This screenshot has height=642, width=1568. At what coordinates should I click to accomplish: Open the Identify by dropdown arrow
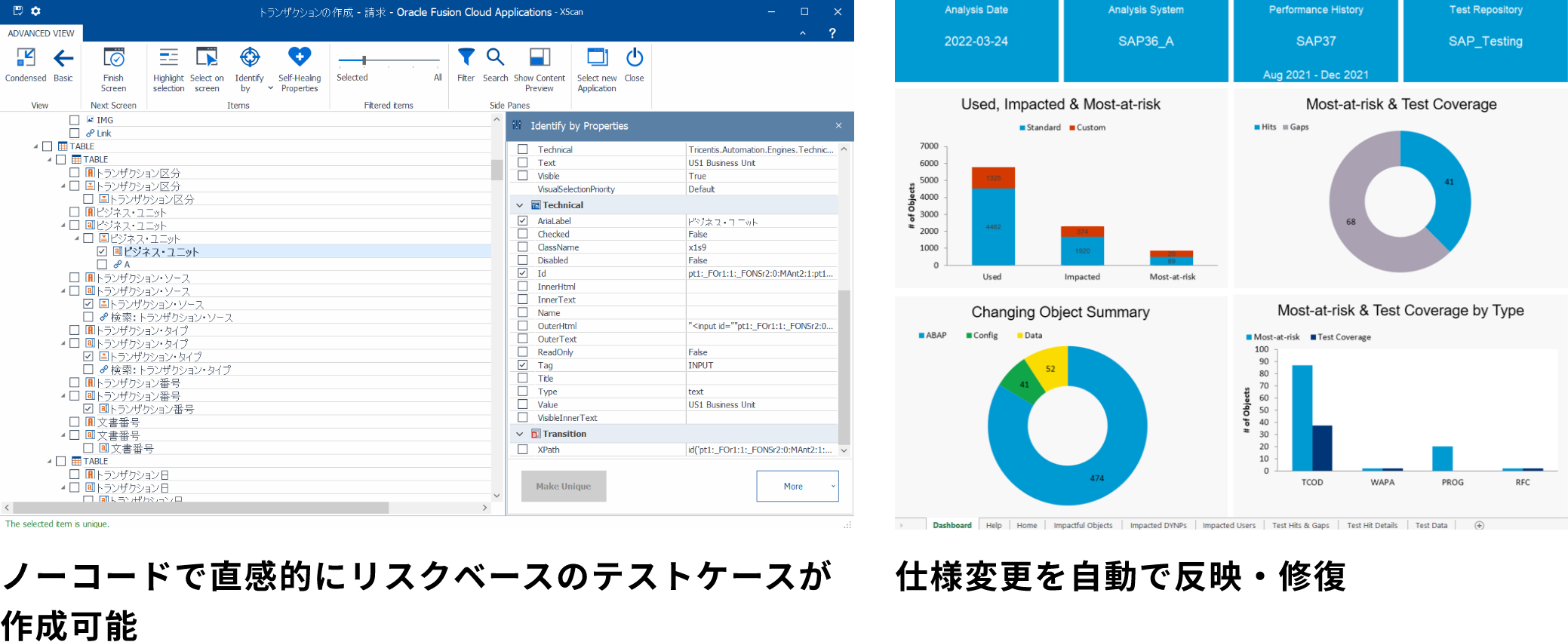(270, 88)
